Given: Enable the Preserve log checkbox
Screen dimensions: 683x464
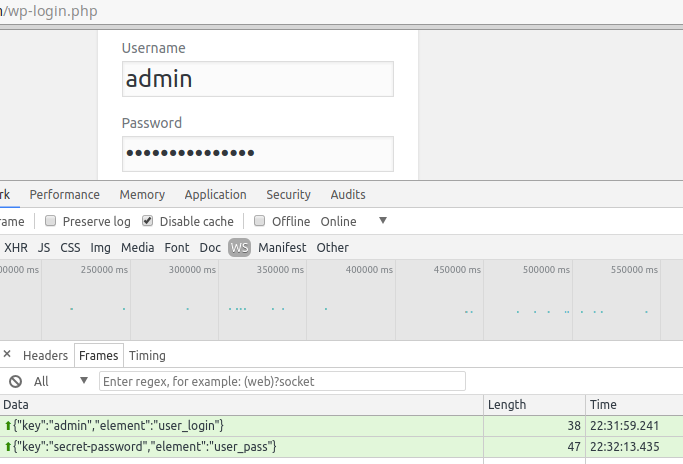Looking at the screenshot, I should 51,221.
